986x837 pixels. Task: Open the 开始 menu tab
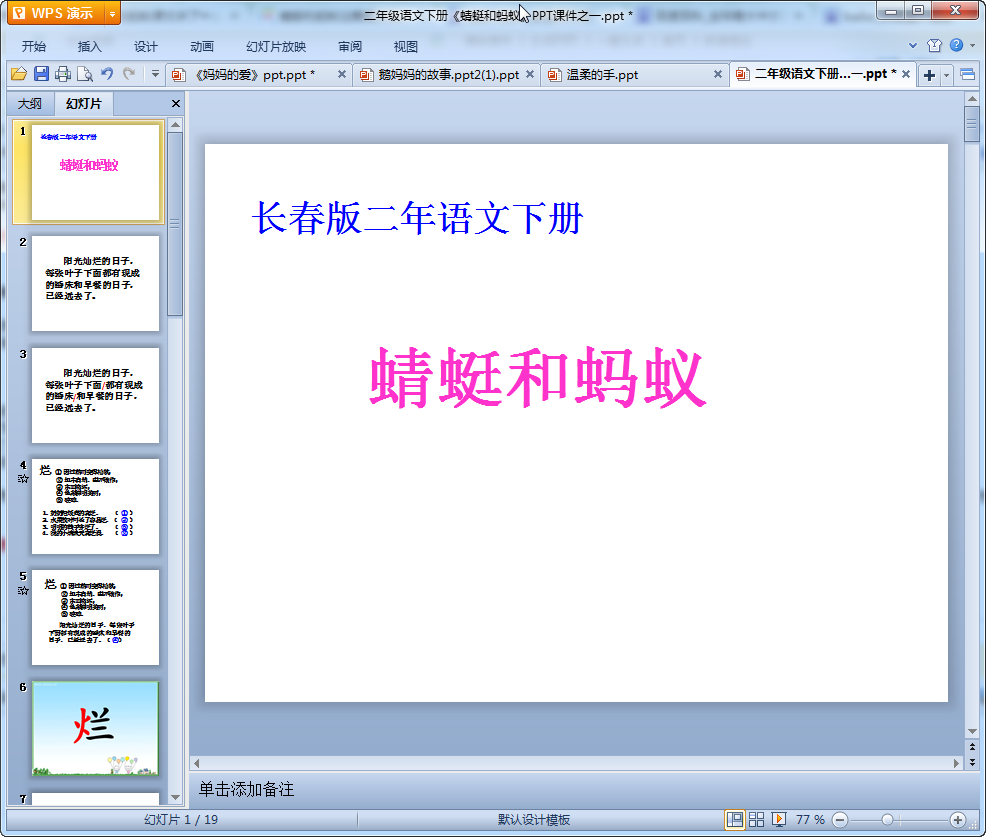click(x=34, y=47)
